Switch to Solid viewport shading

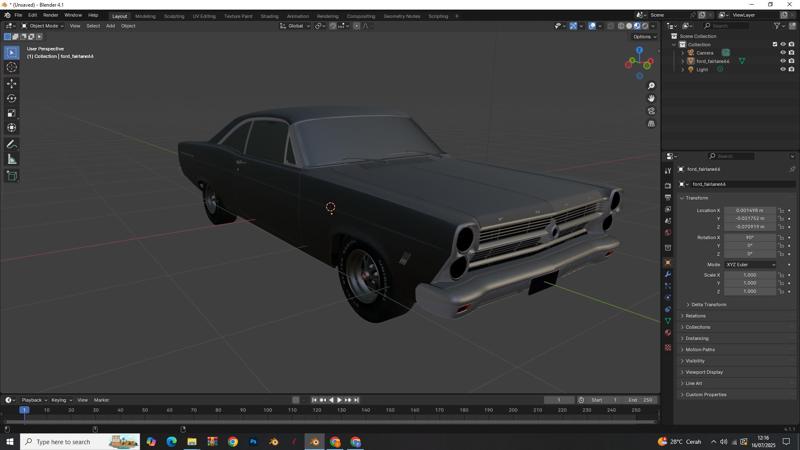click(629, 26)
